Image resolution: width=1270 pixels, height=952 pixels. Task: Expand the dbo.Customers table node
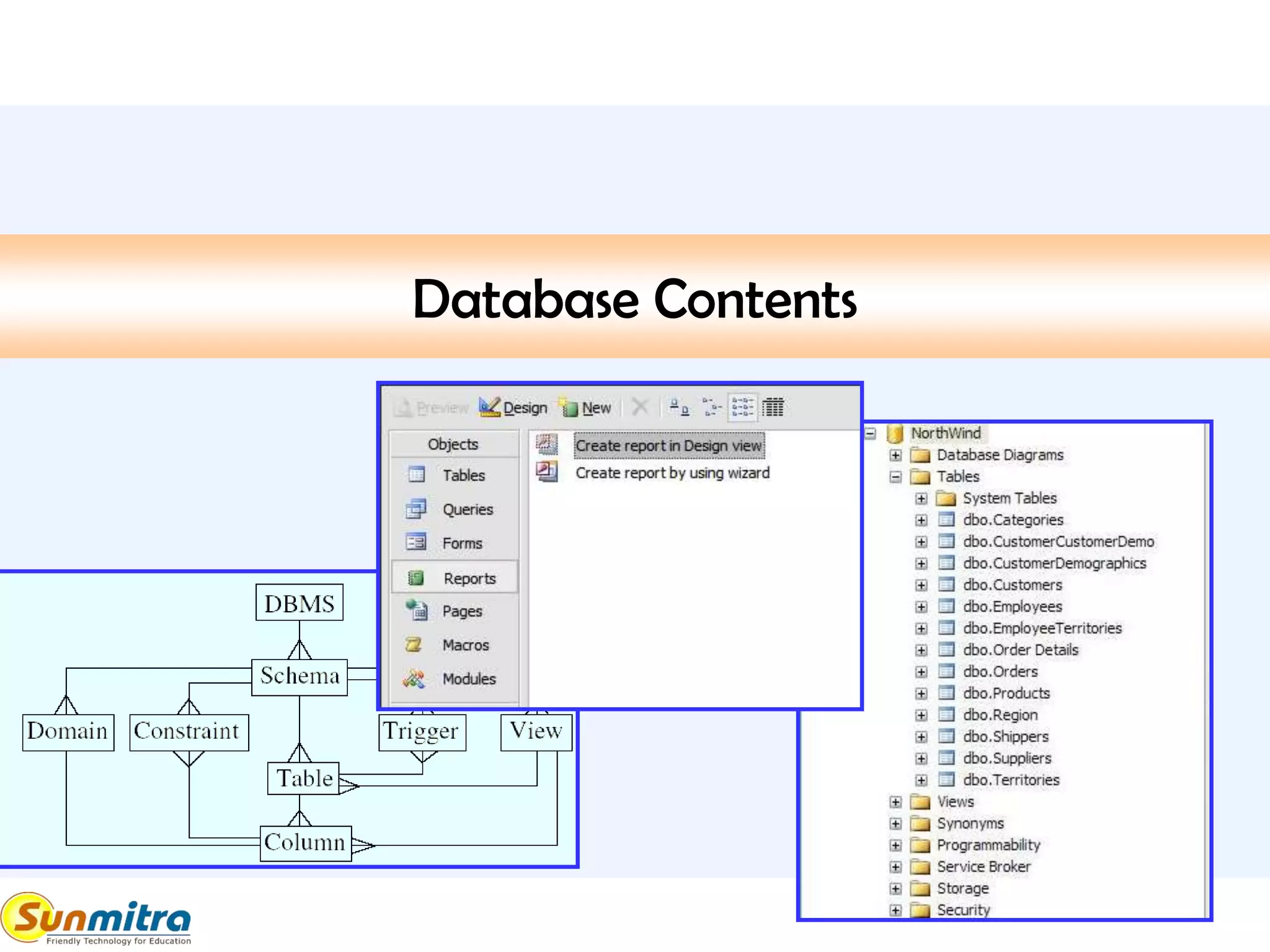click(921, 585)
